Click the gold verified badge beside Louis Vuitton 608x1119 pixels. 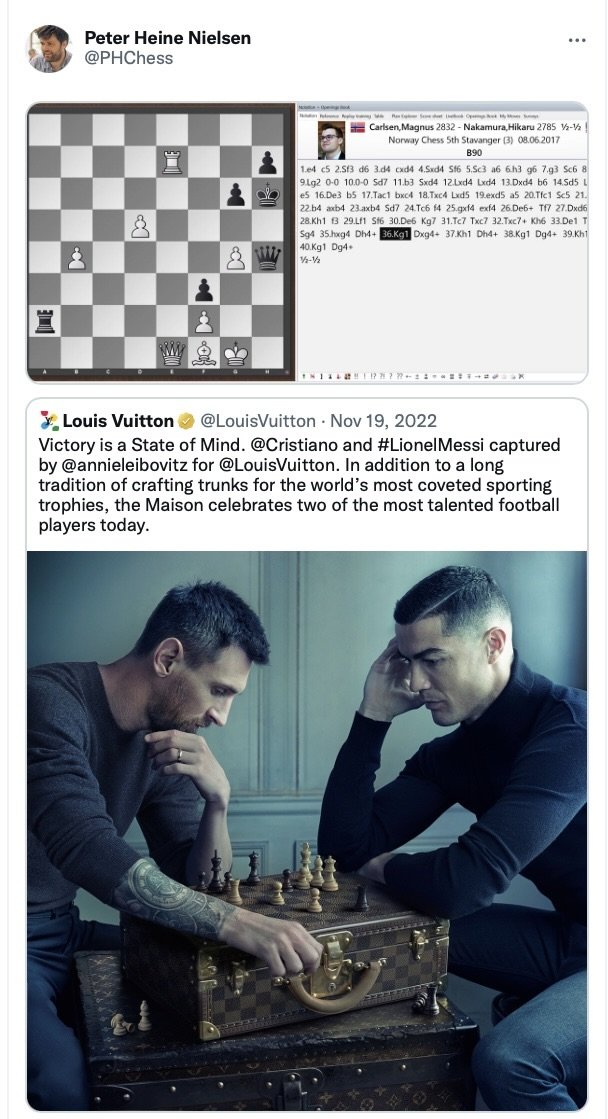pos(186,421)
